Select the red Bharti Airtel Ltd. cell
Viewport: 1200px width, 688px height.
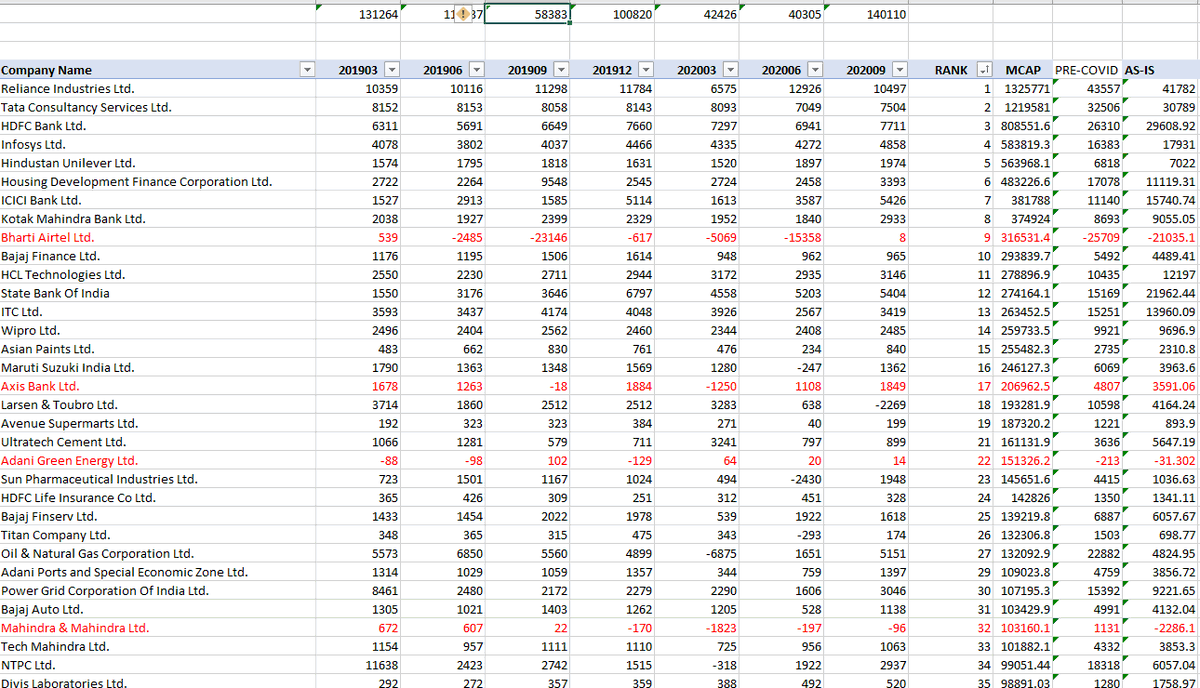pos(58,237)
